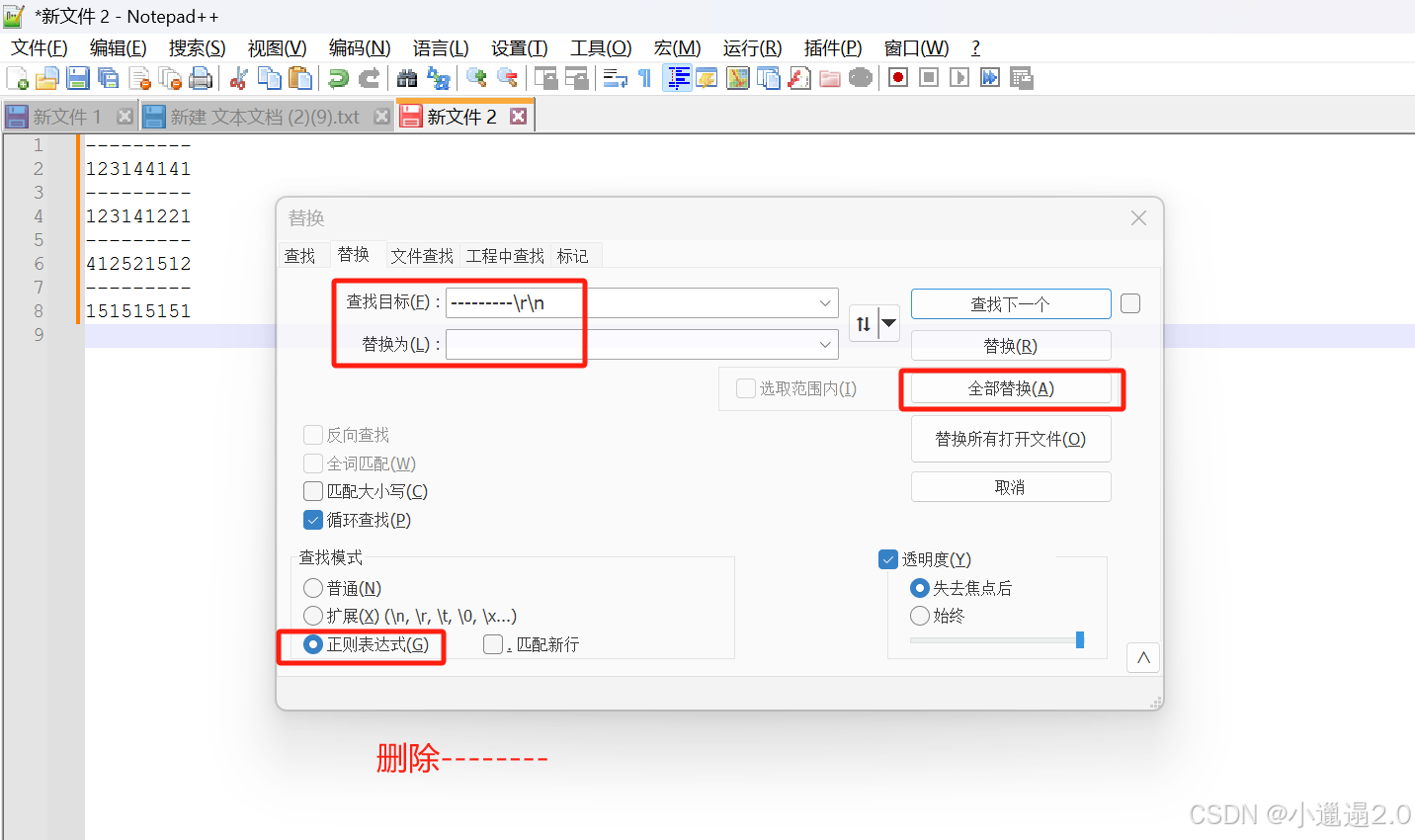Image resolution: width=1415 pixels, height=840 pixels.
Task: Open the Function List toolbar icon
Action: pyautogui.click(x=798, y=78)
